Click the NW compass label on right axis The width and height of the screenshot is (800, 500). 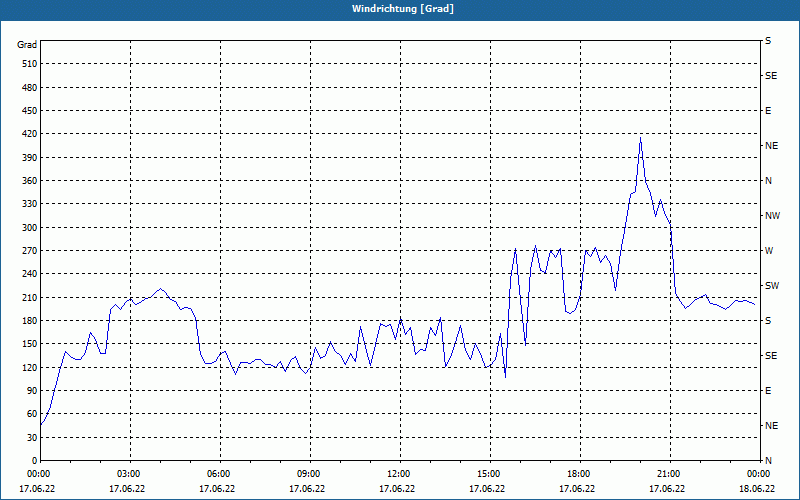tap(772, 215)
